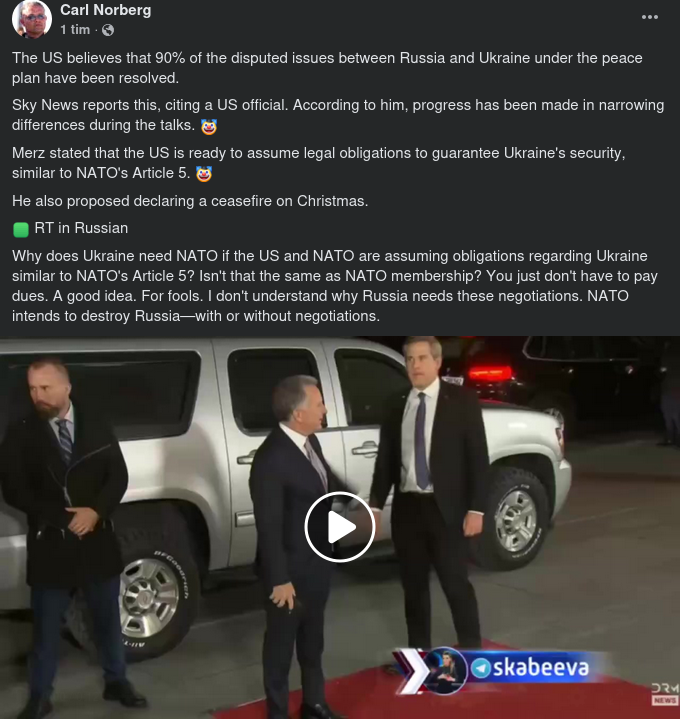Click the 'skabeeva' text in the video banner

pos(541,668)
